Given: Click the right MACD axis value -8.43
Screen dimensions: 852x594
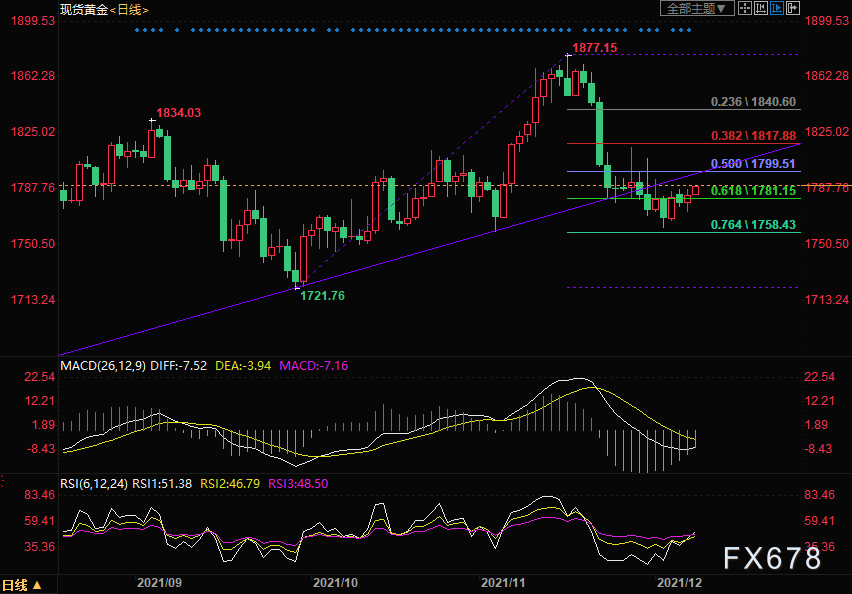Looking at the screenshot, I should pyautogui.click(x=818, y=448).
